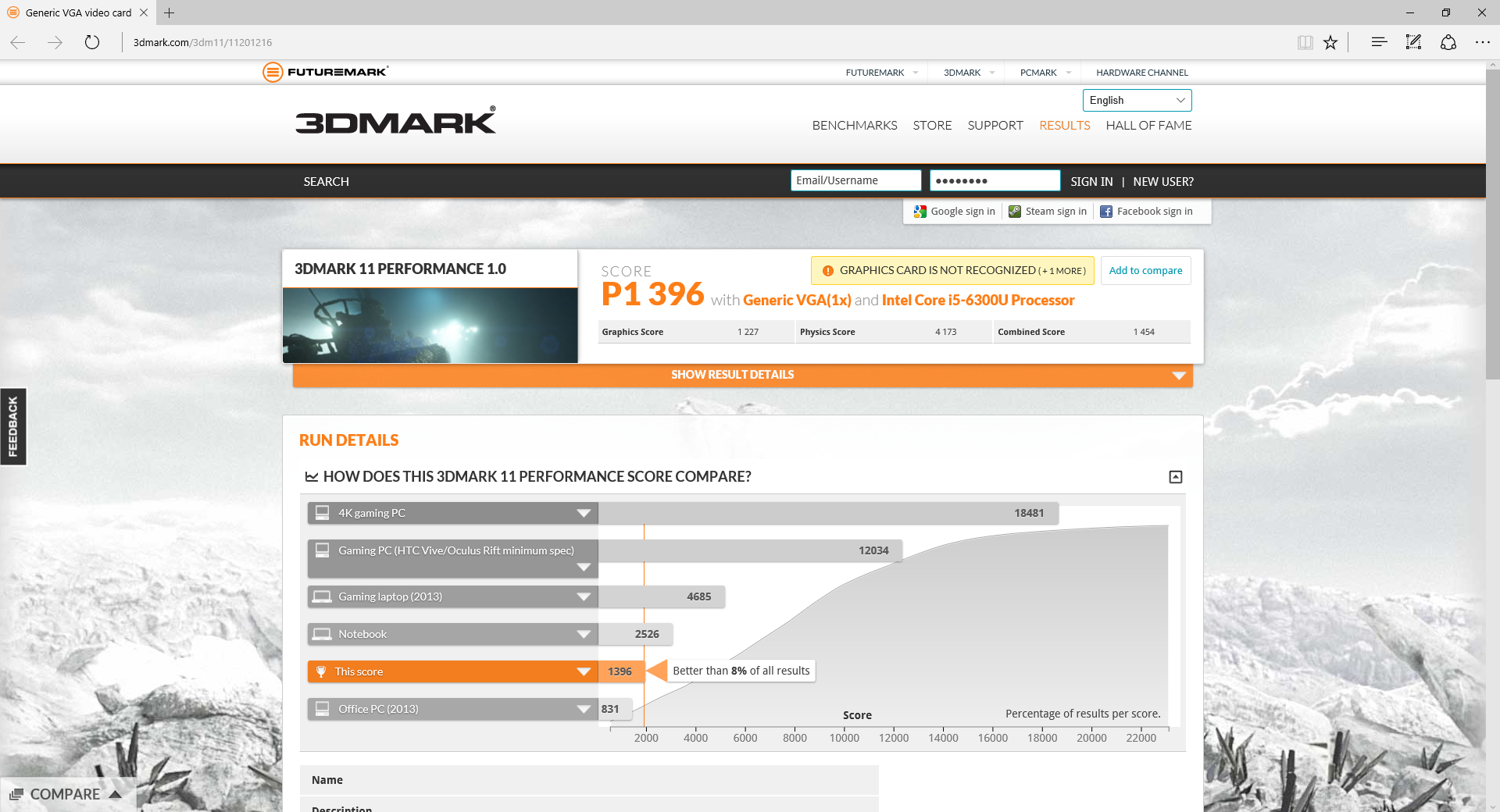1500x812 pixels.
Task: Reload page with refresh icon
Action: [92, 42]
